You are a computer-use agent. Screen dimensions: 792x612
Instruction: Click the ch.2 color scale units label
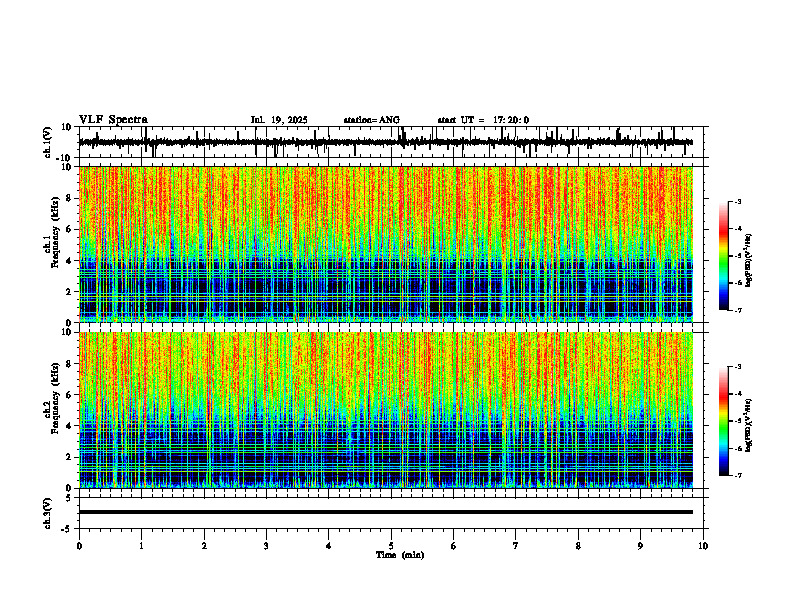pyautogui.click(x=749, y=425)
